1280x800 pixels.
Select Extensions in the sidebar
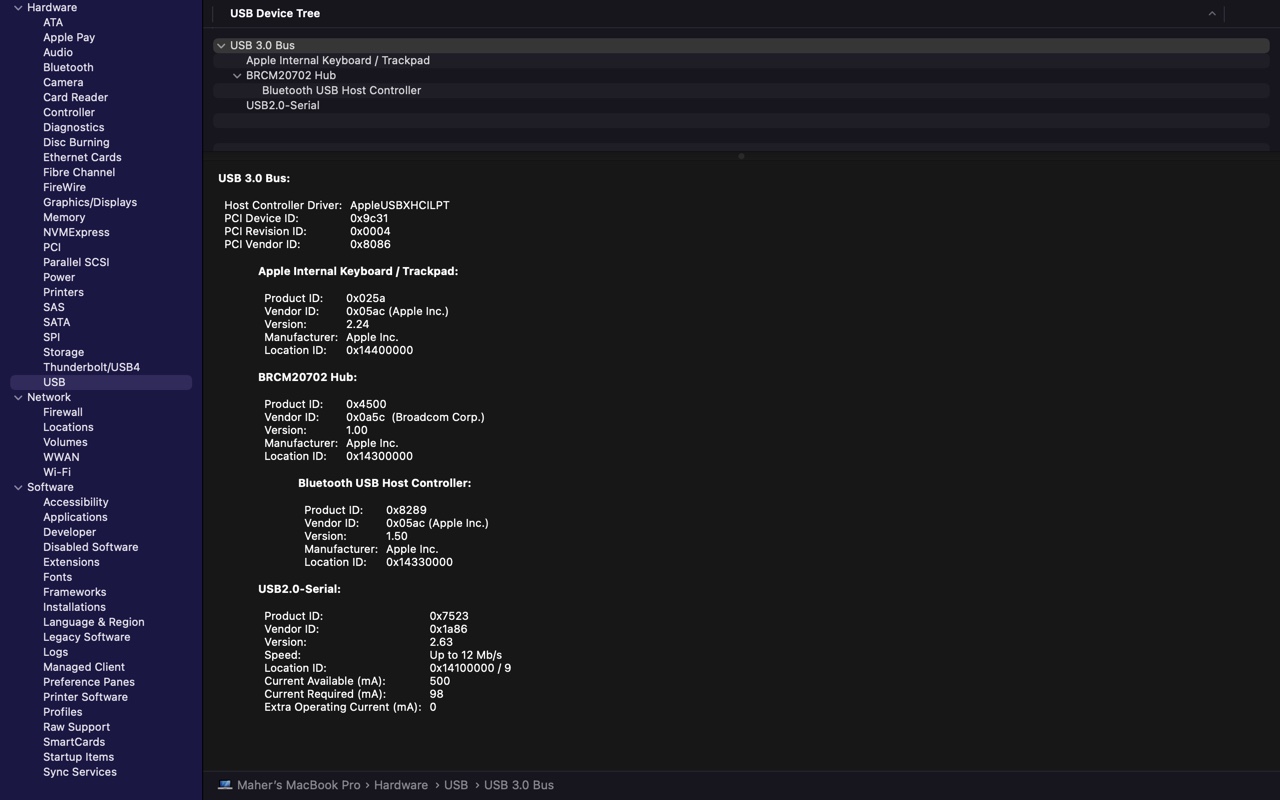click(71, 562)
